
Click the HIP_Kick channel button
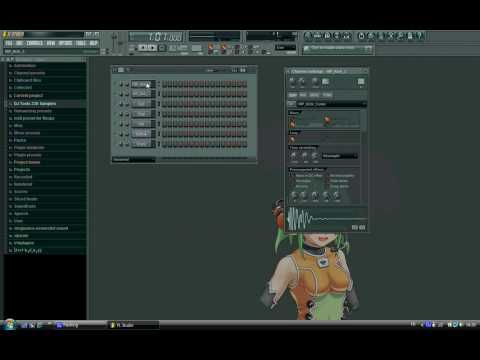click(141, 84)
